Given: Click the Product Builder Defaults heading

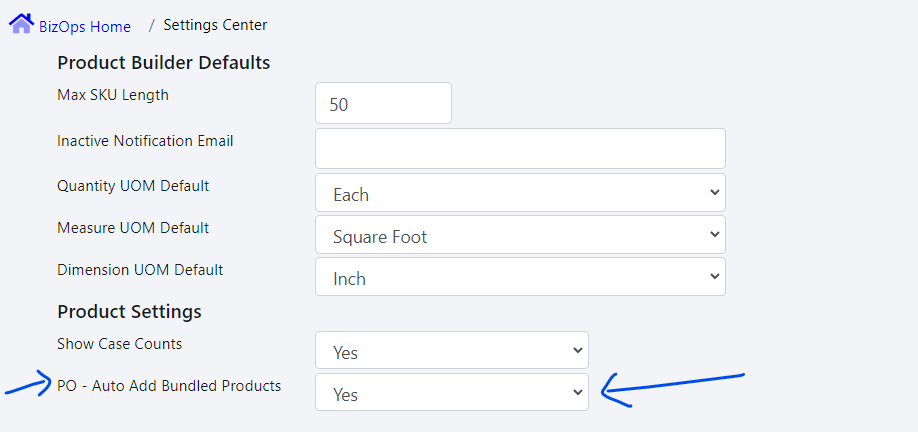Looking at the screenshot, I should pos(163,63).
